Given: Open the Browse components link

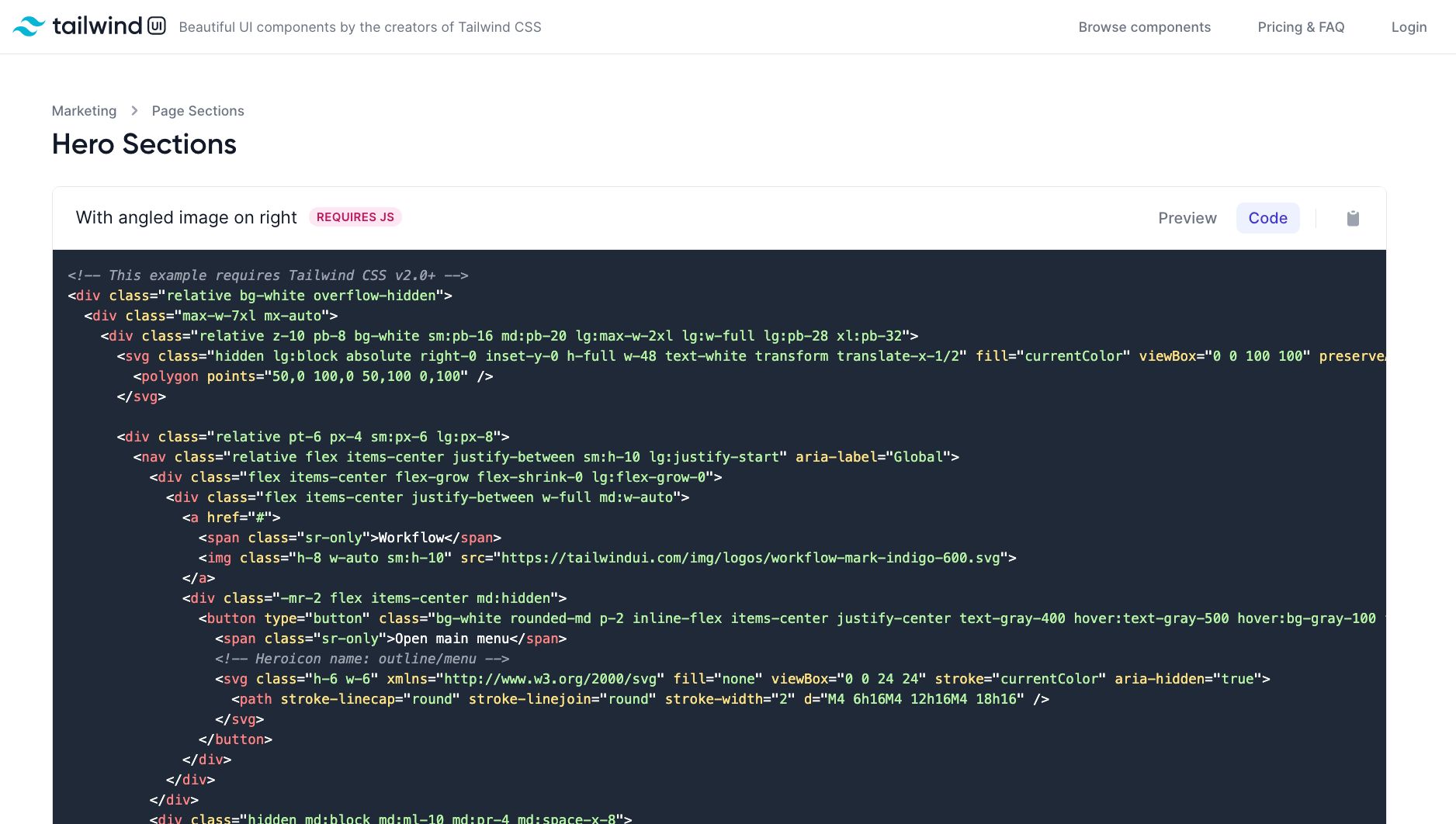Looking at the screenshot, I should tap(1144, 27).
